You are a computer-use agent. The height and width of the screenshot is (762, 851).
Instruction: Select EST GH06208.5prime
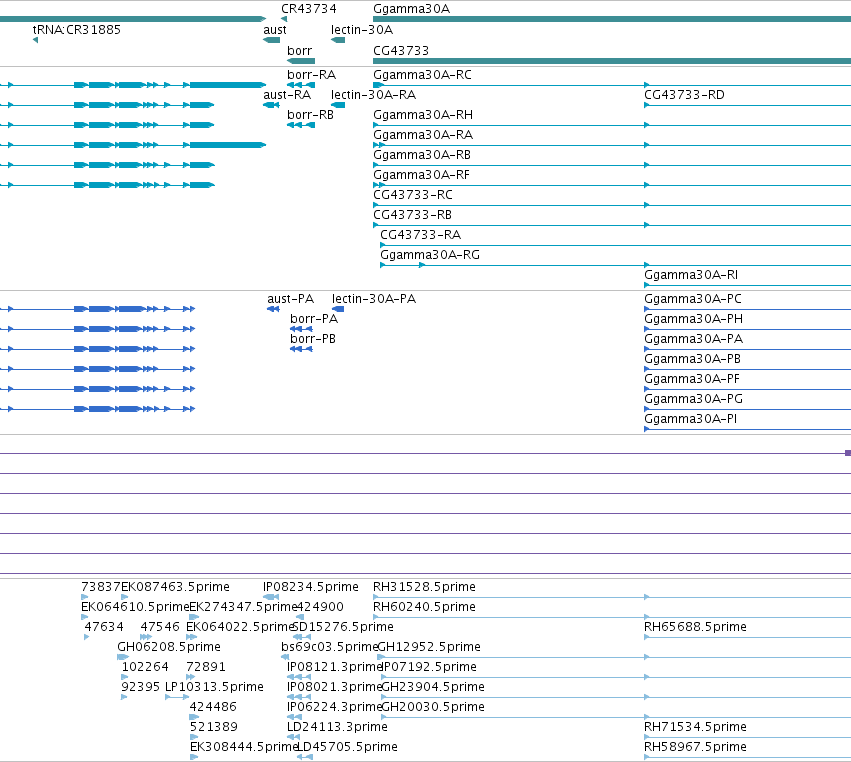[x=169, y=647]
